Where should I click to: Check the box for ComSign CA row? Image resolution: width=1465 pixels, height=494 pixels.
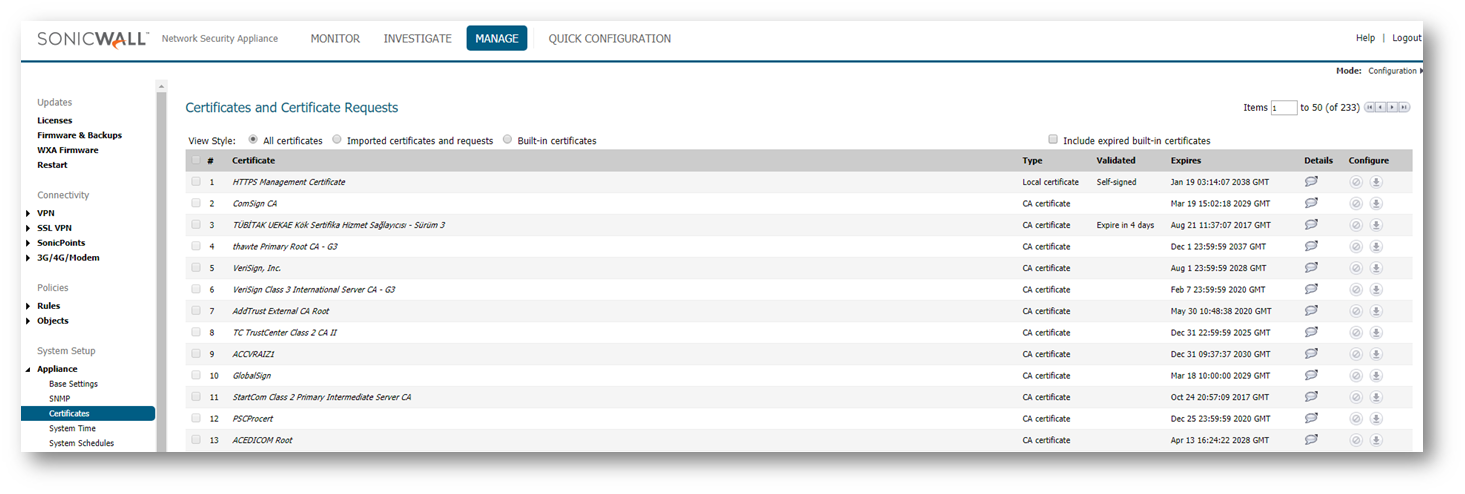(x=196, y=203)
